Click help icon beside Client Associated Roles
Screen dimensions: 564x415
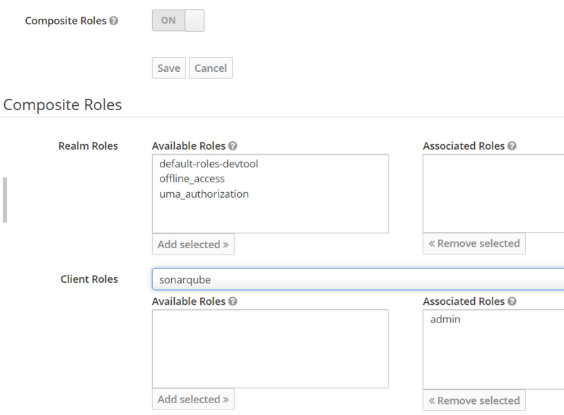[x=512, y=301]
